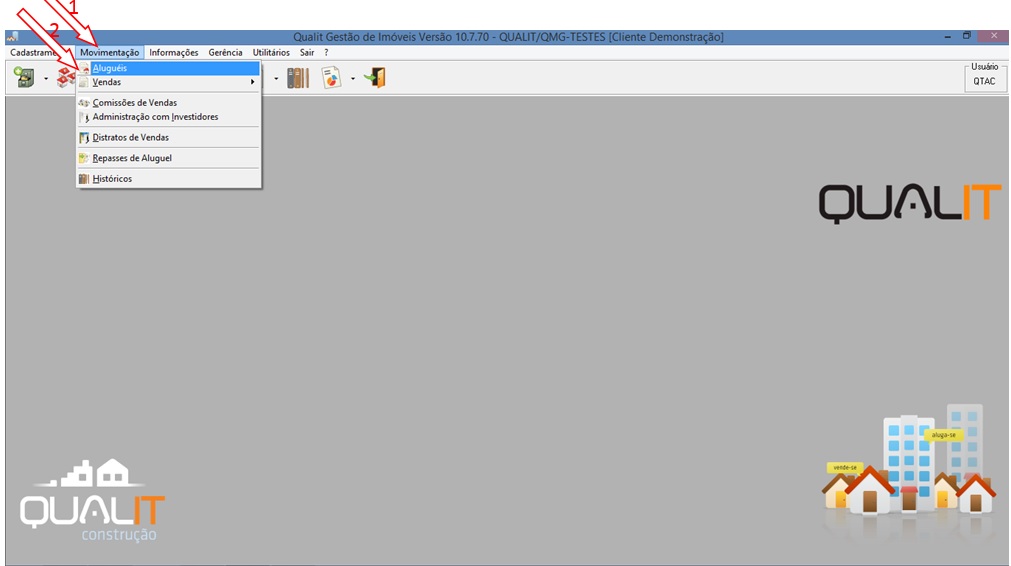Select Administração com Investidores
This screenshot has width=1011, height=566.
click(168, 117)
